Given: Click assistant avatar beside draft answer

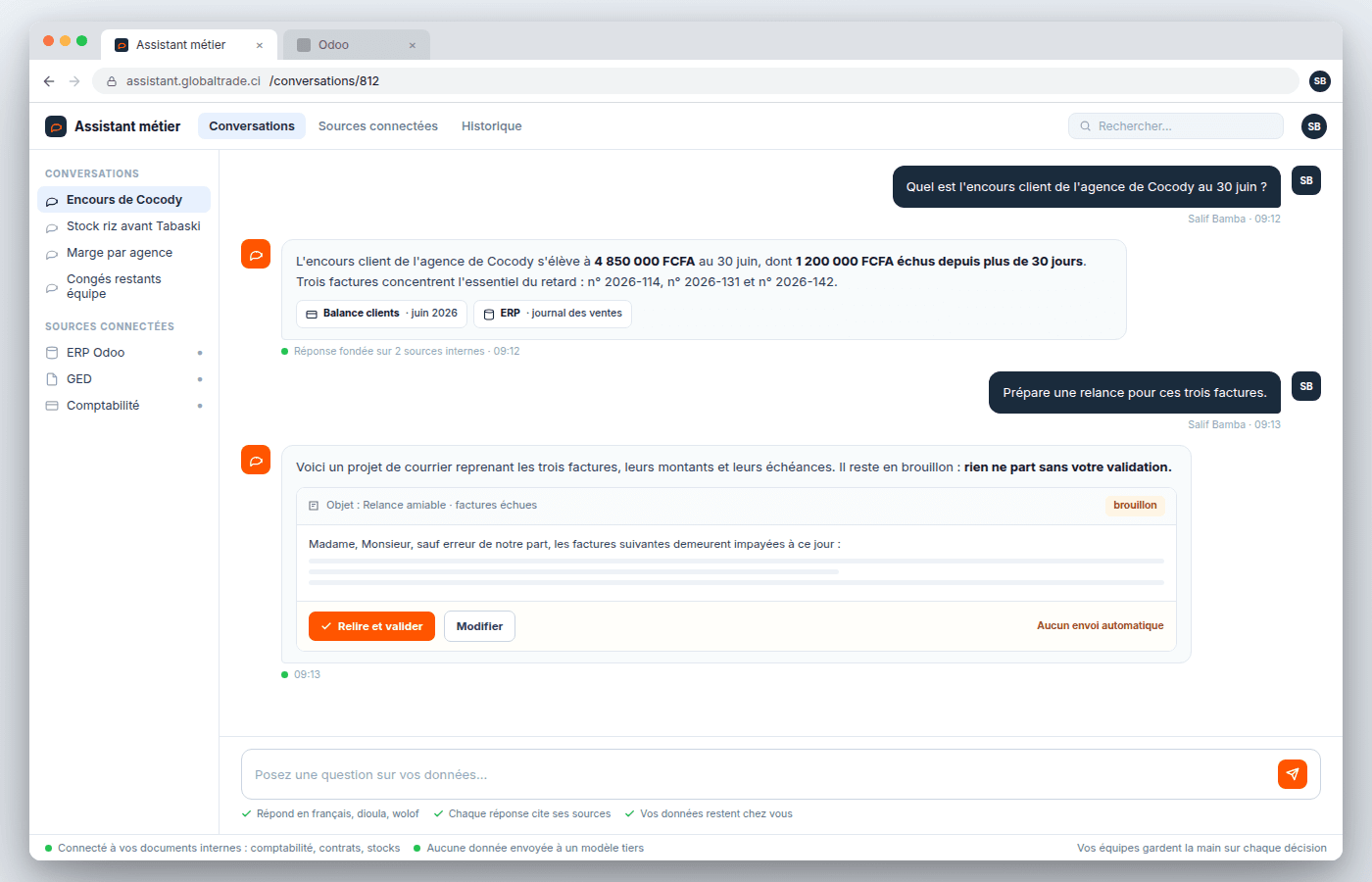Looking at the screenshot, I should 256,460.
